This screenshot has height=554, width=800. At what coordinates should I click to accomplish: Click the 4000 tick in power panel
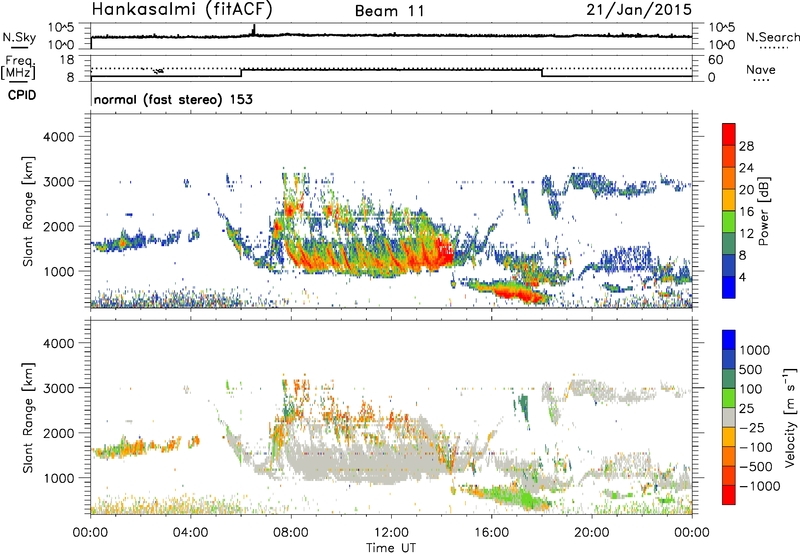pos(59,137)
